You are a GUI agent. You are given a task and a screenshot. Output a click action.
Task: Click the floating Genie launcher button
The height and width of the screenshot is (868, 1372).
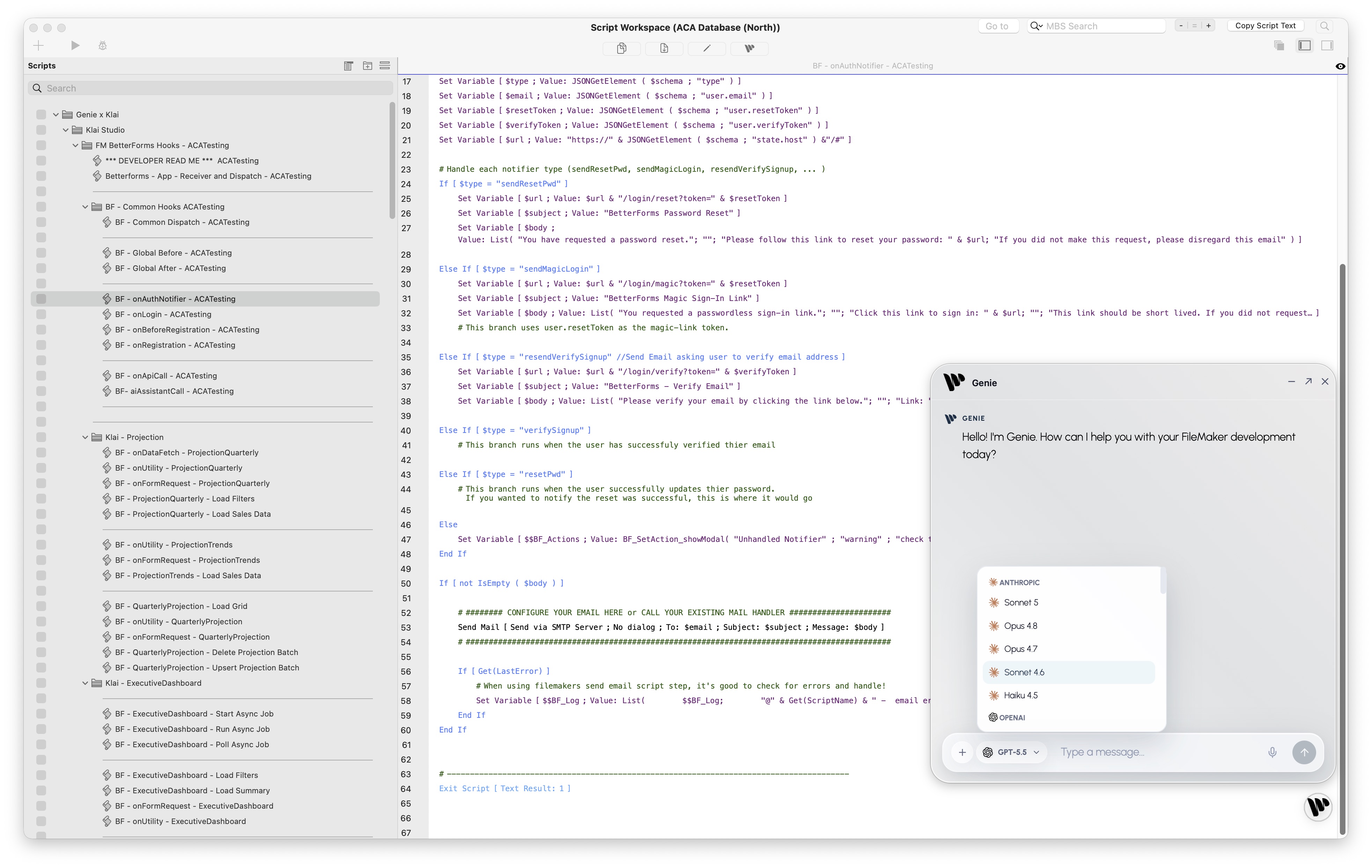pos(1317,807)
